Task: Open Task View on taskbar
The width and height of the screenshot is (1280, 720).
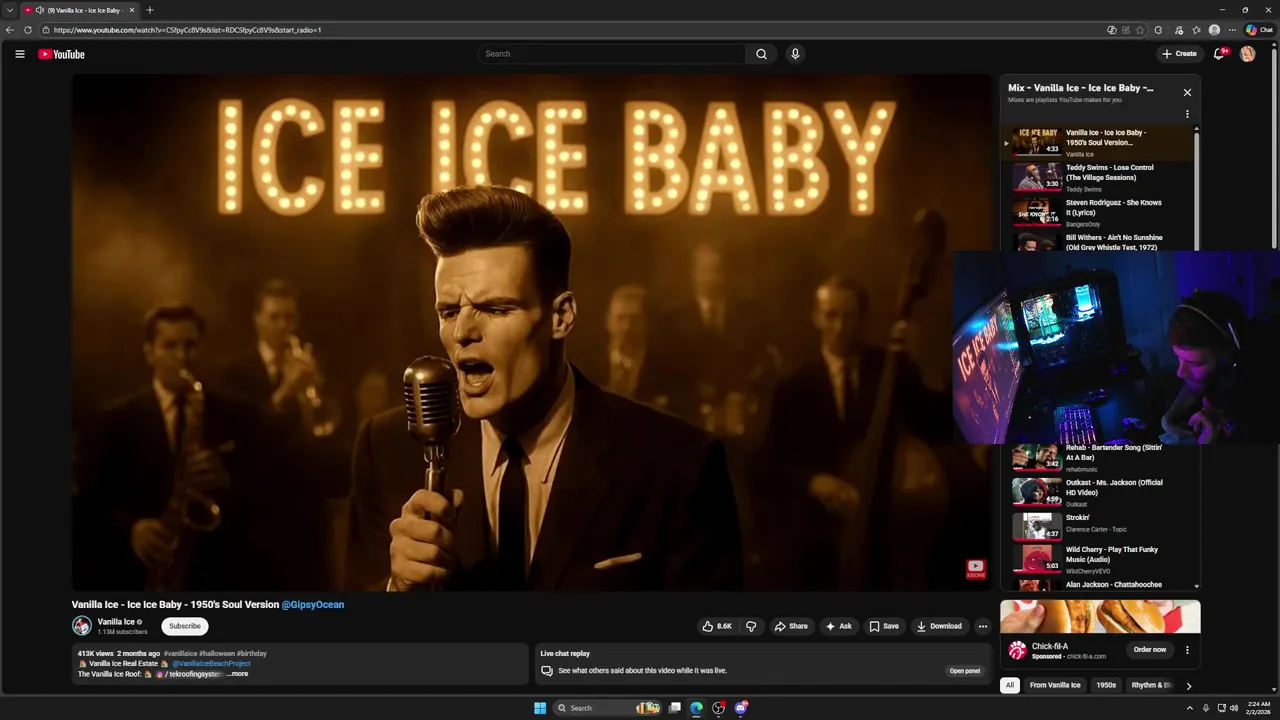Action: pos(675,708)
